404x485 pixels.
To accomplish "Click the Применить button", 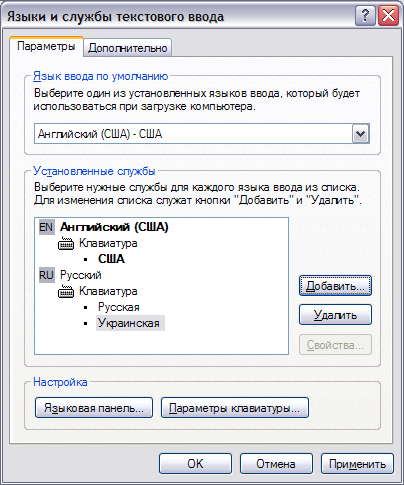I will click(x=357, y=464).
